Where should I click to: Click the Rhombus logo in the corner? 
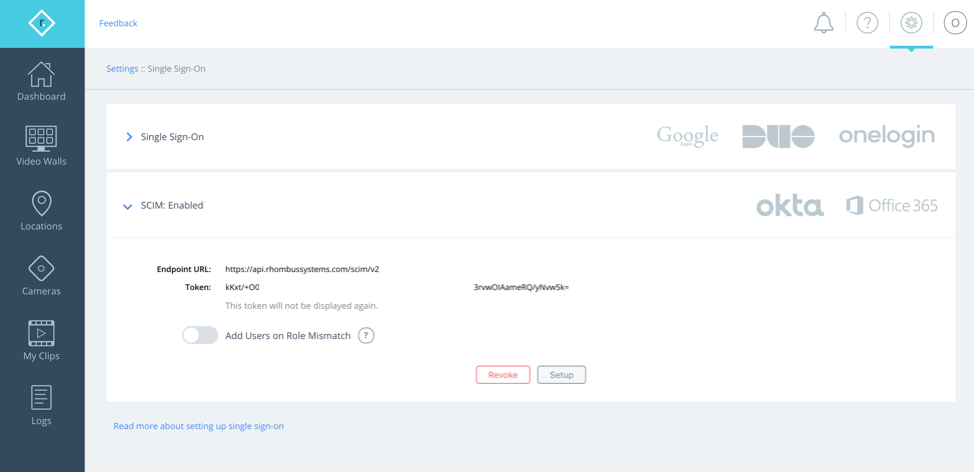(x=42, y=24)
